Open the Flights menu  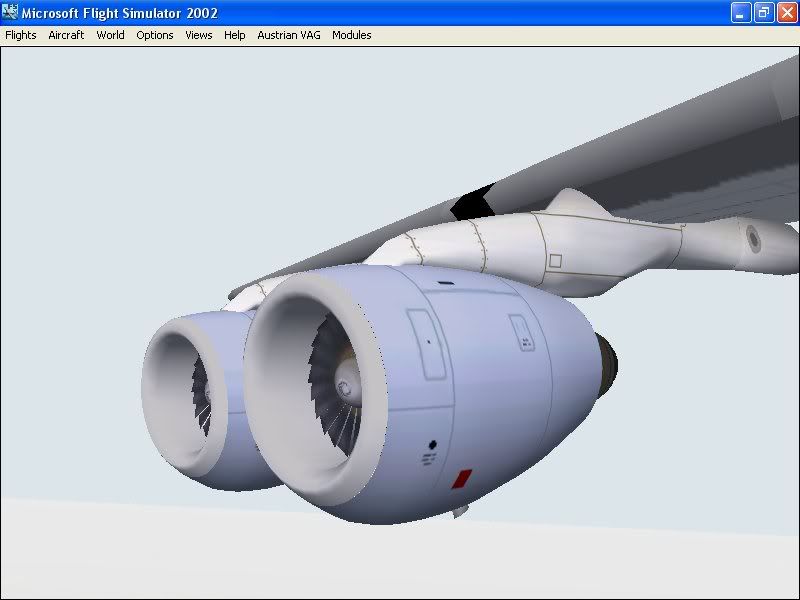click(x=21, y=35)
